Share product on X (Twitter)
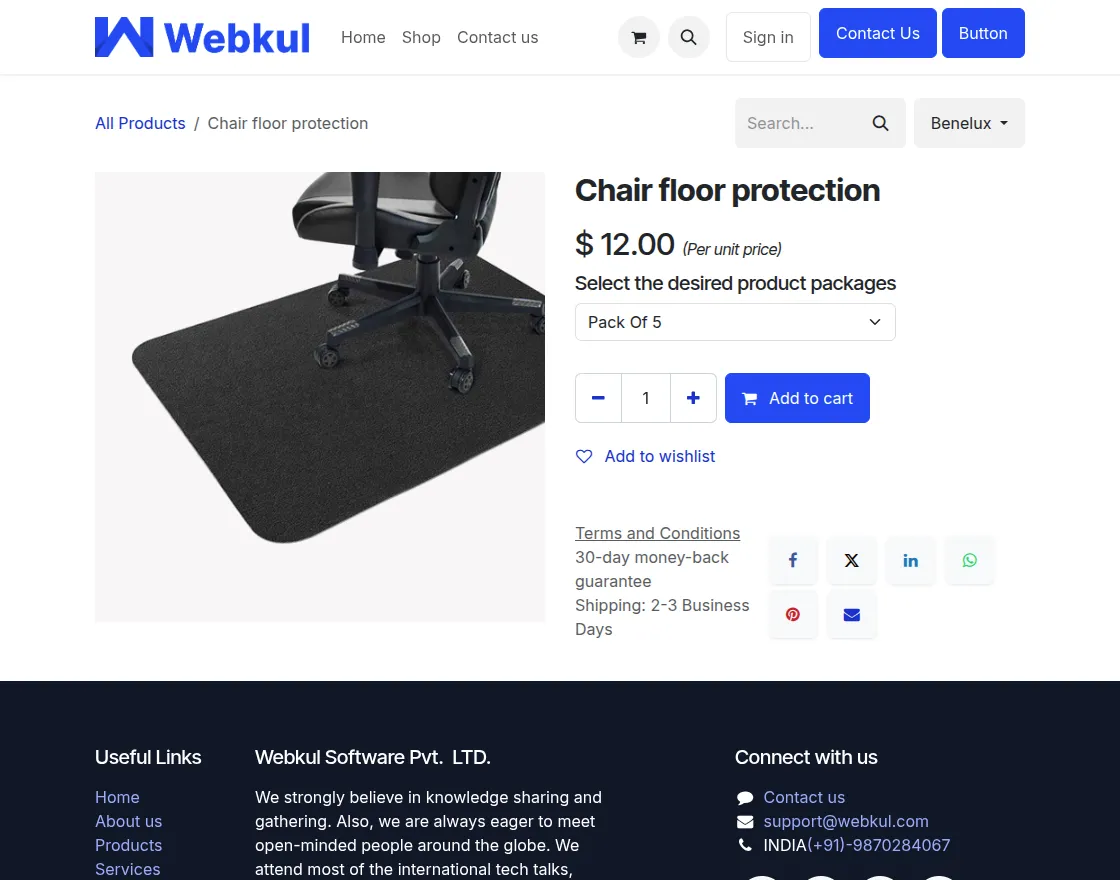 click(851, 561)
